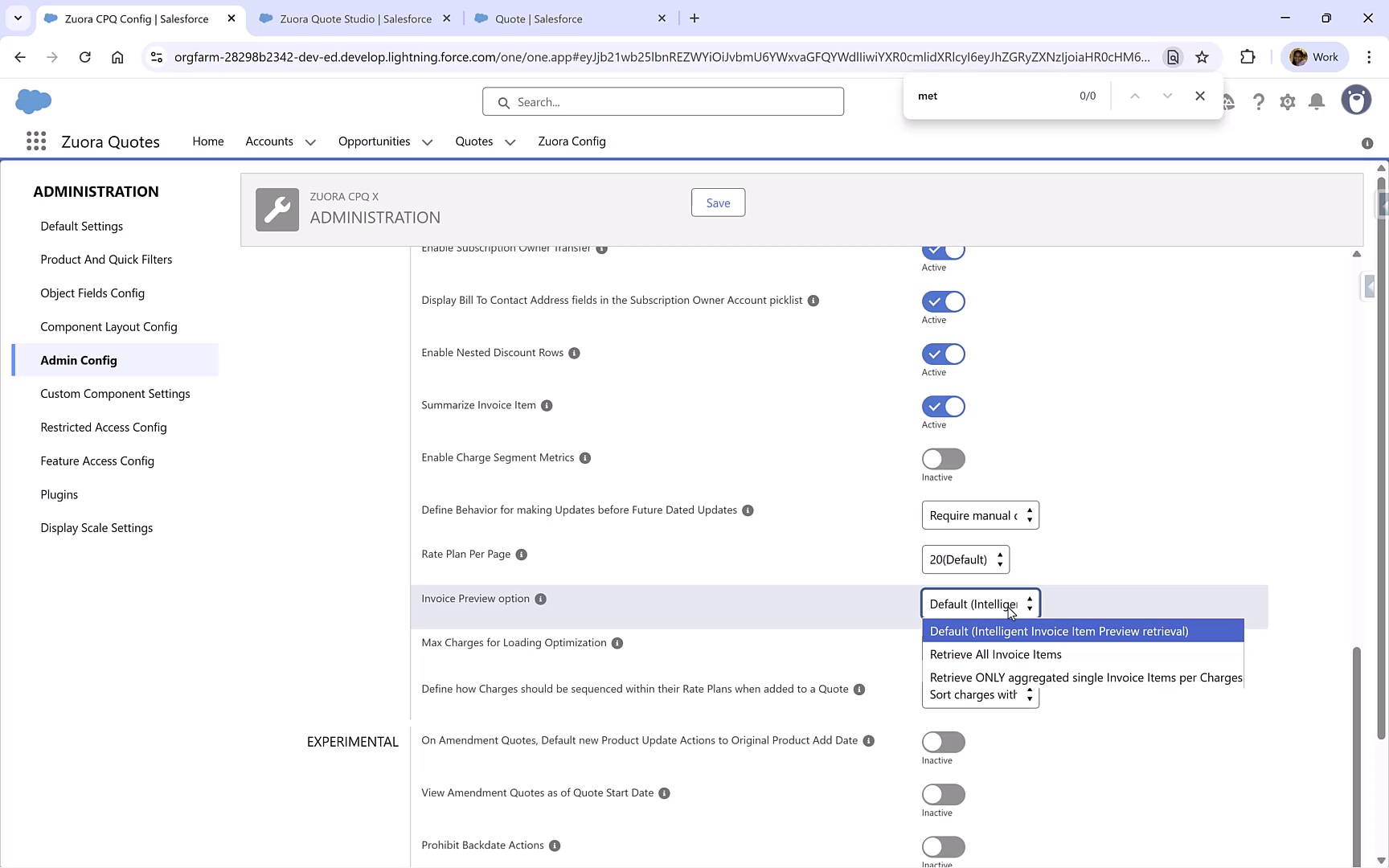This screenshot has width=1389, height=868.
Task: Open the user profile avatar
Action: pyautogui.click(x=1356, y=100)
